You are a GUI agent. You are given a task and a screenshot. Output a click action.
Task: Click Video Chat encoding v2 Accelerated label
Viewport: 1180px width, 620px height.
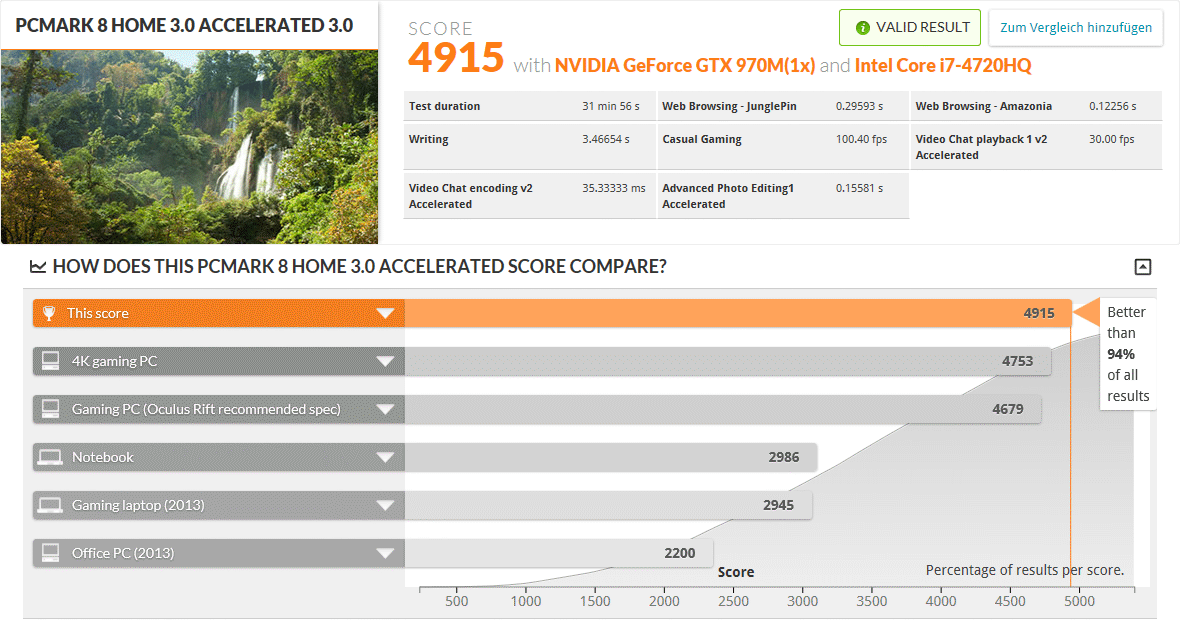point(470,196)
